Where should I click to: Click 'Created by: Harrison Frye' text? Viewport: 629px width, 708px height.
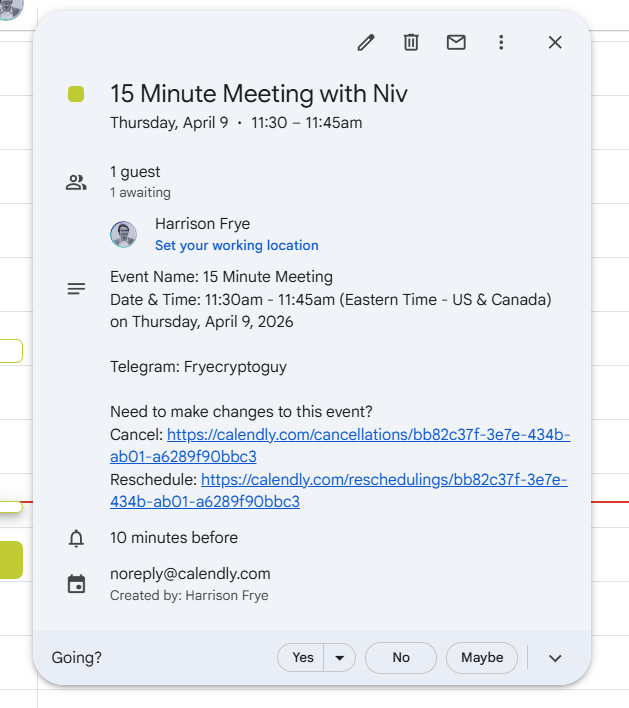click(189, 596)
